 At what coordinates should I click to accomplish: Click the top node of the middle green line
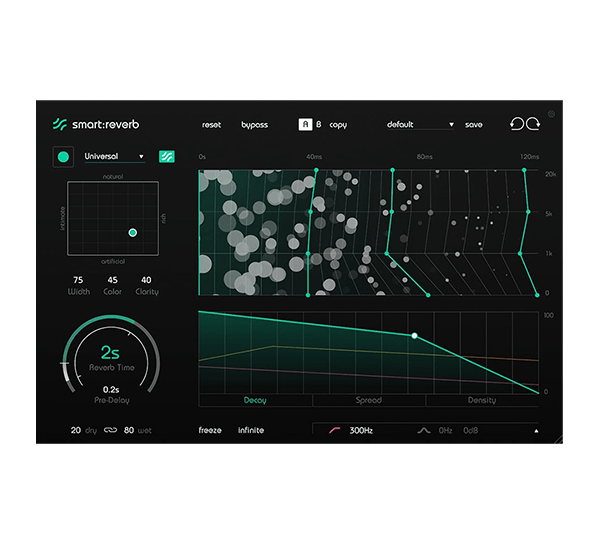(x=392, y=170)
